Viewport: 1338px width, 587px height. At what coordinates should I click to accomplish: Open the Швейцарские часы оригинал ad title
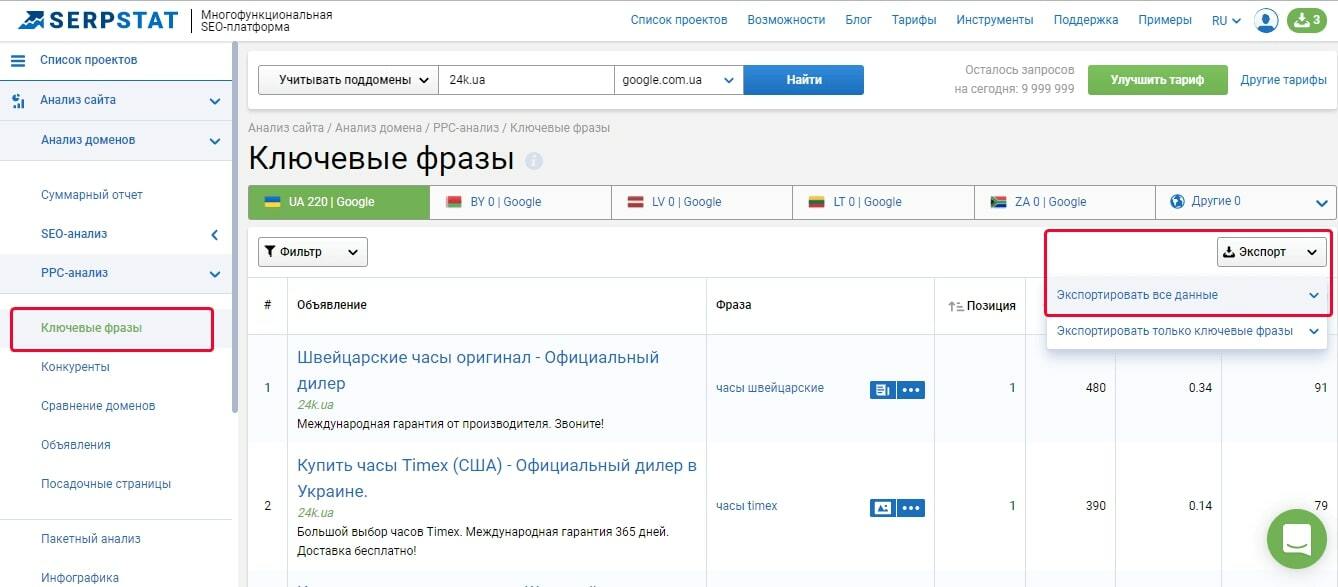click(478, 370)
